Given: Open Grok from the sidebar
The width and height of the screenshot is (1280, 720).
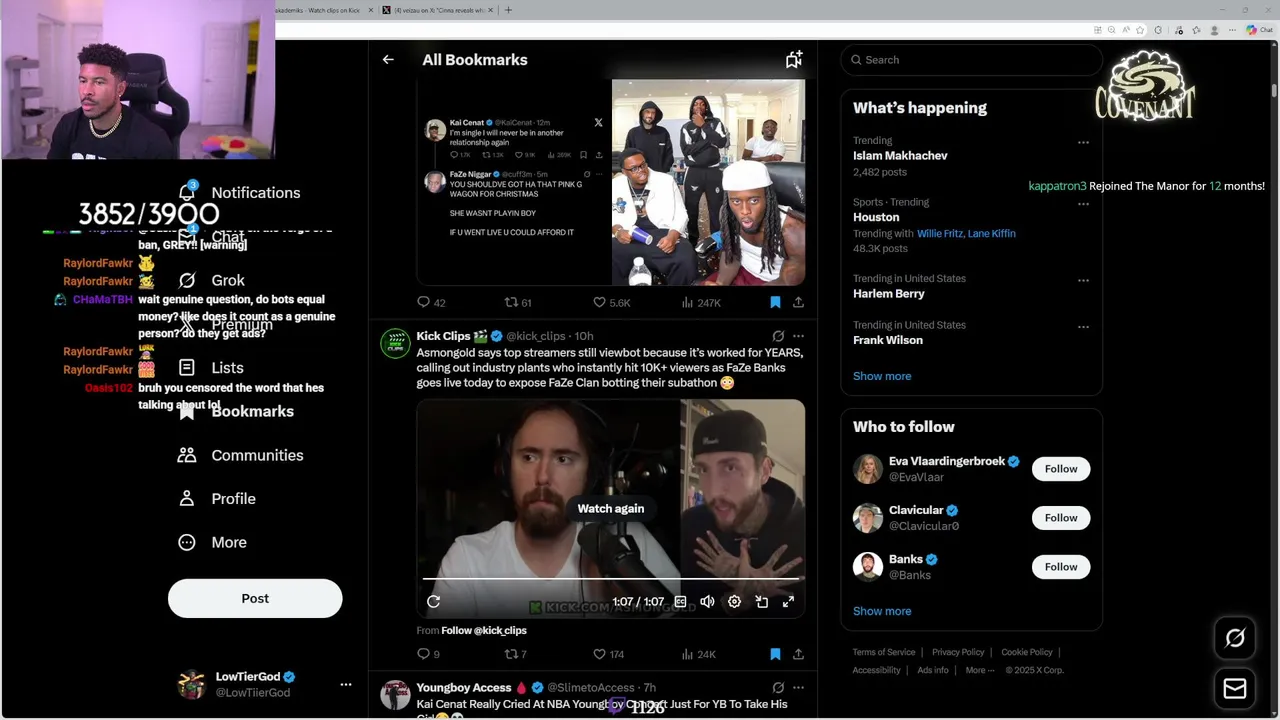Looking at the screenshot, I should pos(211,280).
